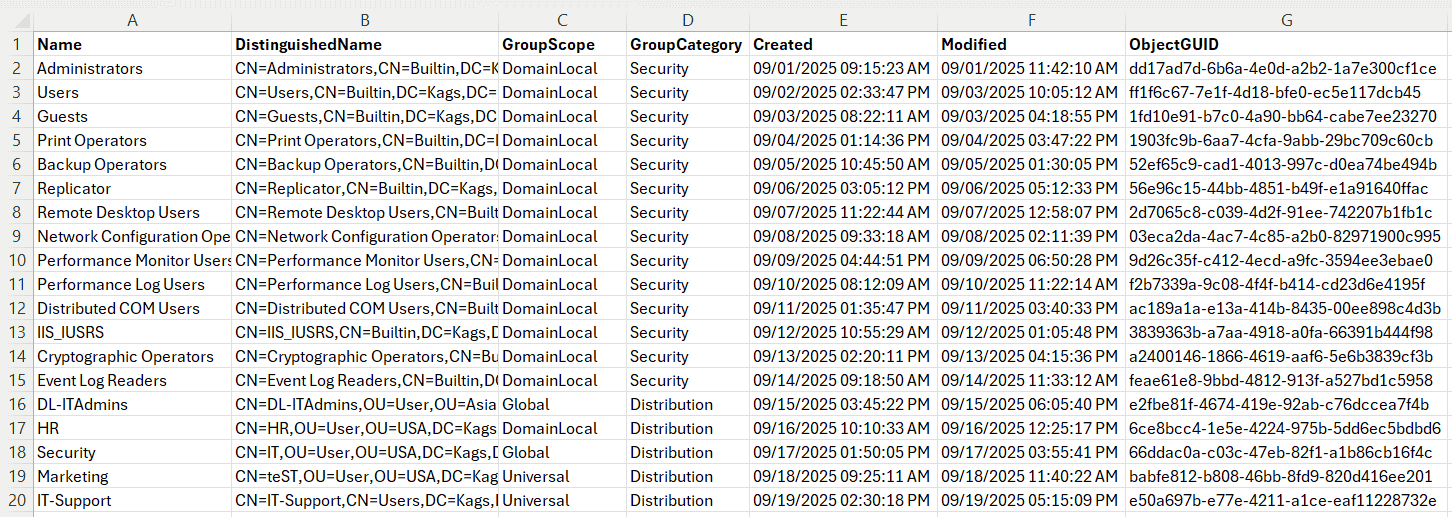1452x517 pixels.
Task: Click Security category in Administrators row
Action: point(688,68)
